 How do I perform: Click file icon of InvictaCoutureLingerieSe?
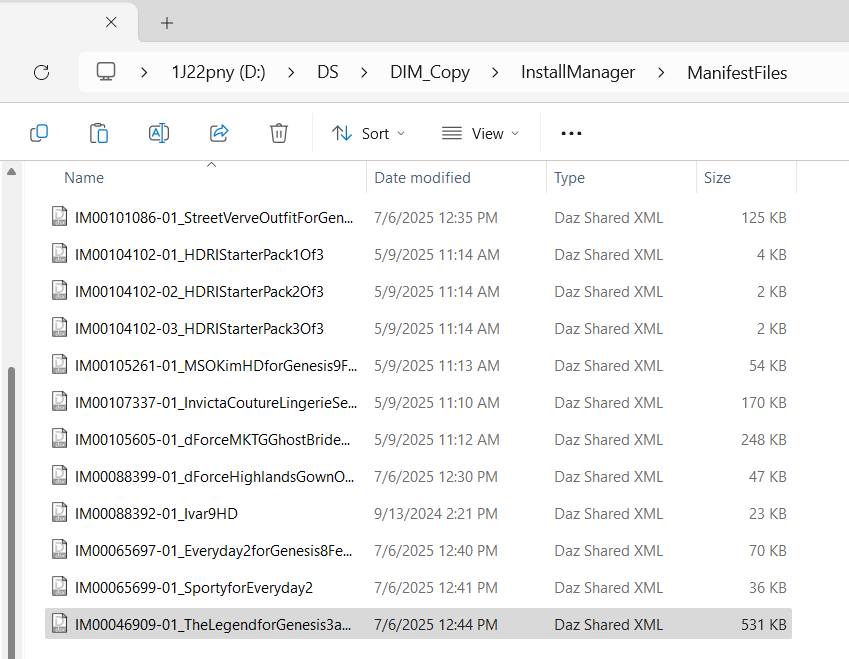tap(60, 402)
